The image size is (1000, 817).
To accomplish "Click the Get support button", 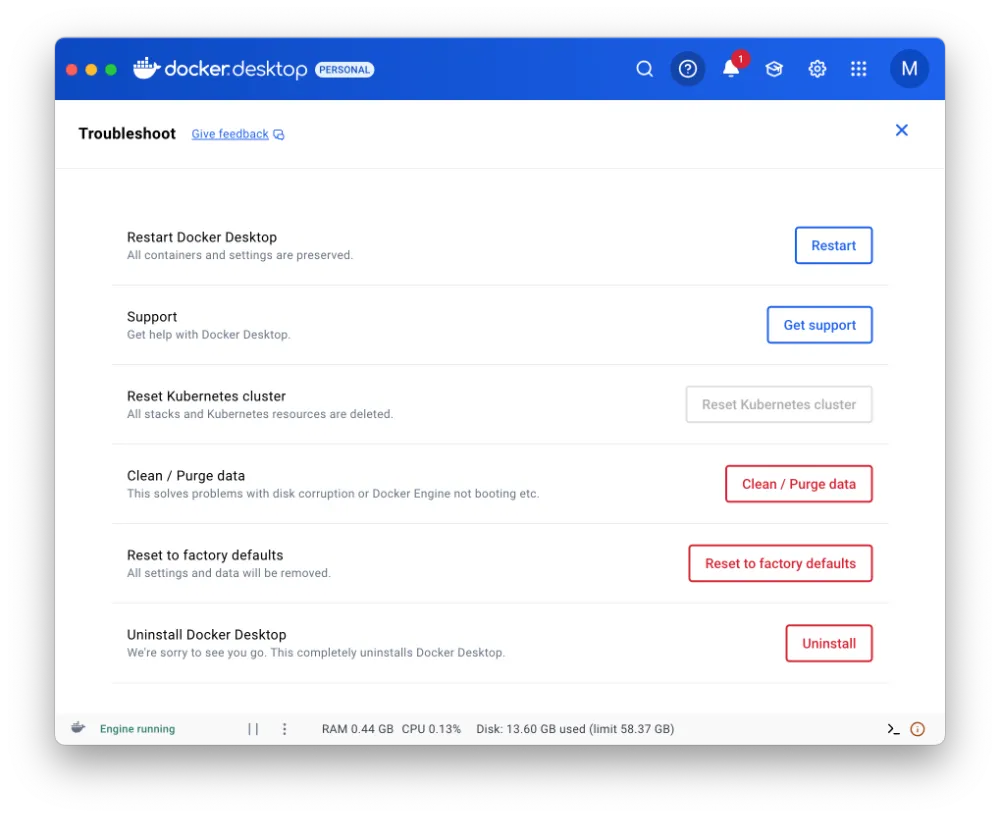I will 819,325.
